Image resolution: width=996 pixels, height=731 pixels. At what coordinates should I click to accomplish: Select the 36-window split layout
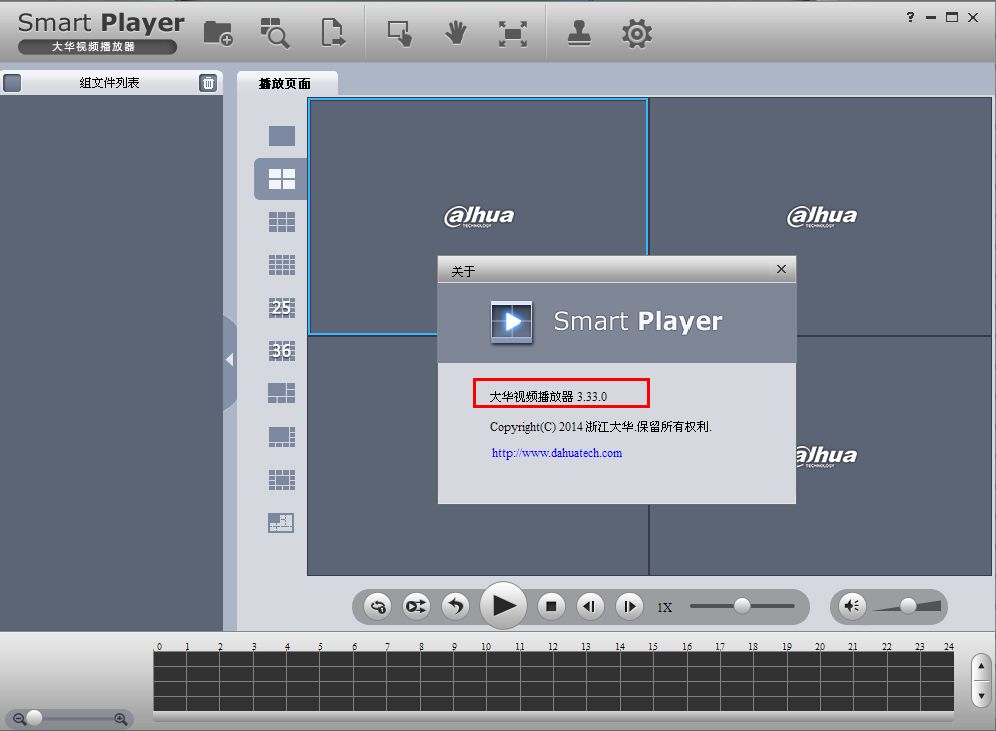281,350
